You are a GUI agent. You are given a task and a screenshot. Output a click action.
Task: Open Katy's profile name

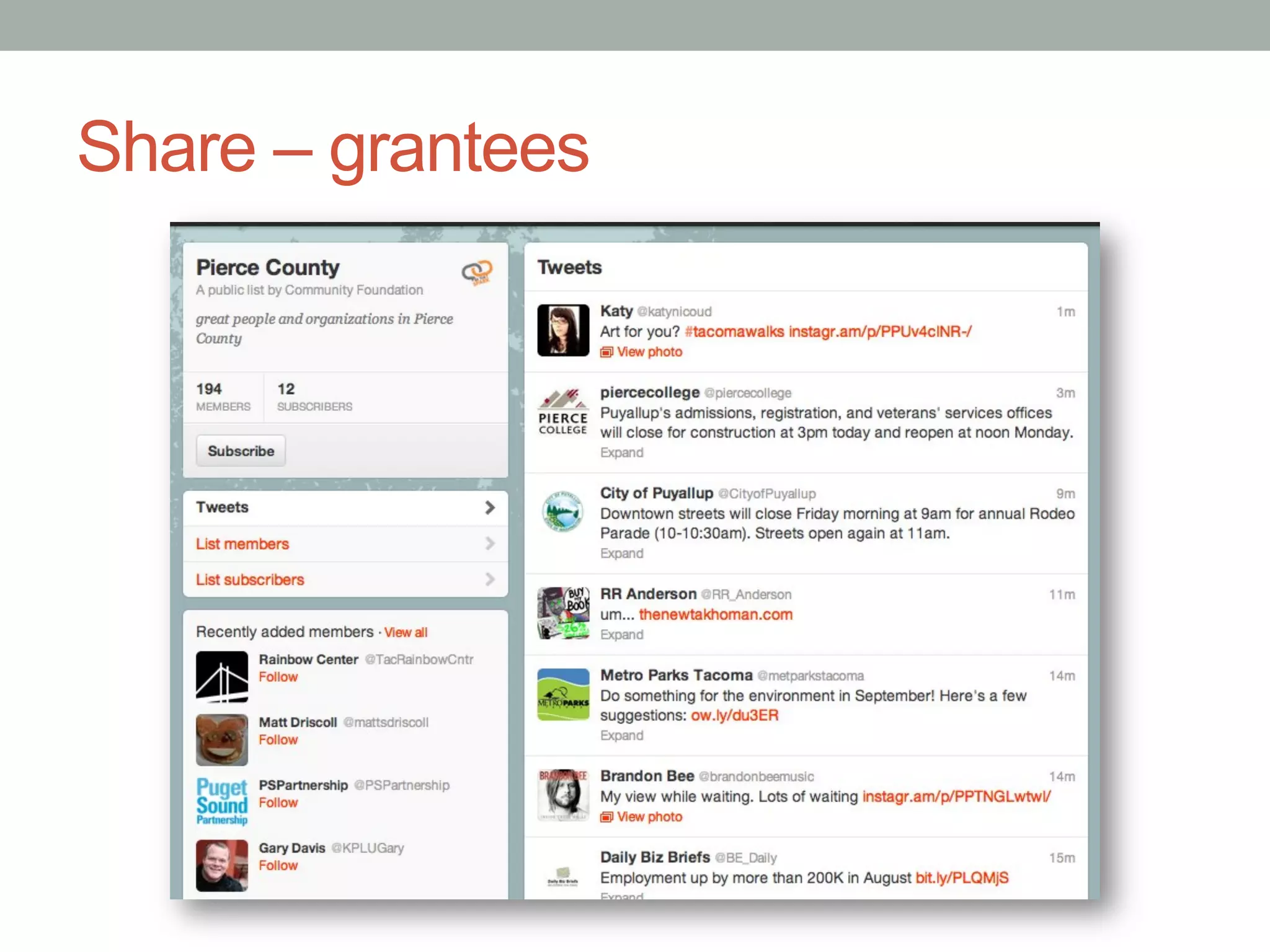coord(616,311)
